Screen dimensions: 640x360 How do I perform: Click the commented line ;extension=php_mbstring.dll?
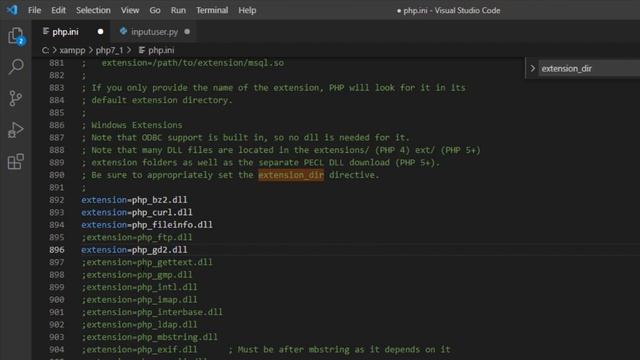point(149,337)
